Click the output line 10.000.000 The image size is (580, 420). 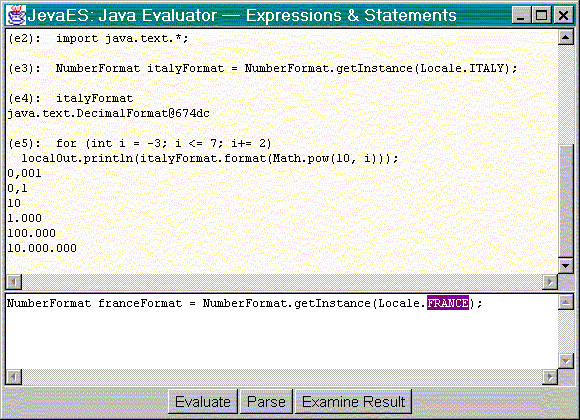(x=42, y=248)
